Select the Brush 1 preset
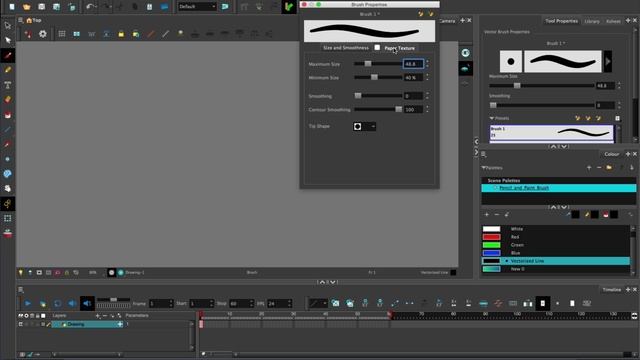The image size is (640, 360). [x=551, y=133]
